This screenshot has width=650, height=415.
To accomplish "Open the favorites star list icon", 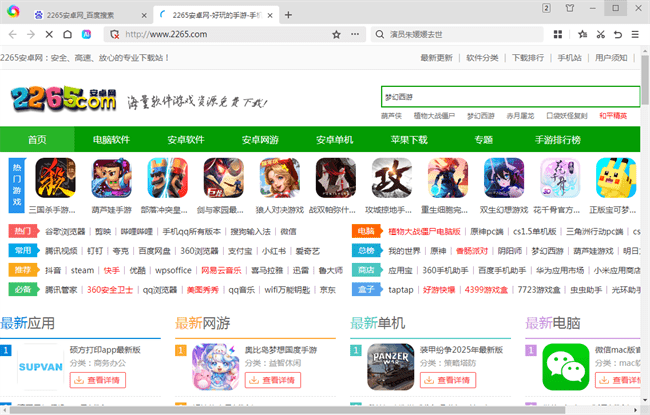I will 582,34.
